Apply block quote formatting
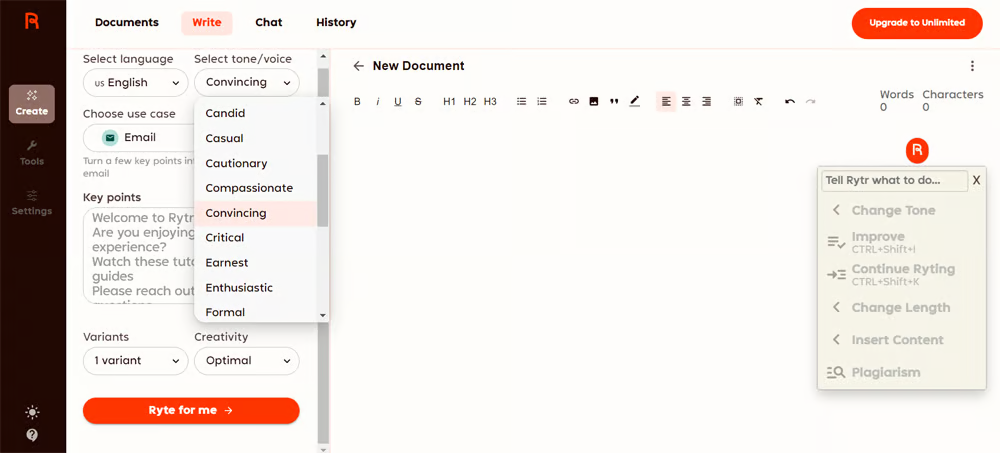 click(x=614, y=101)
